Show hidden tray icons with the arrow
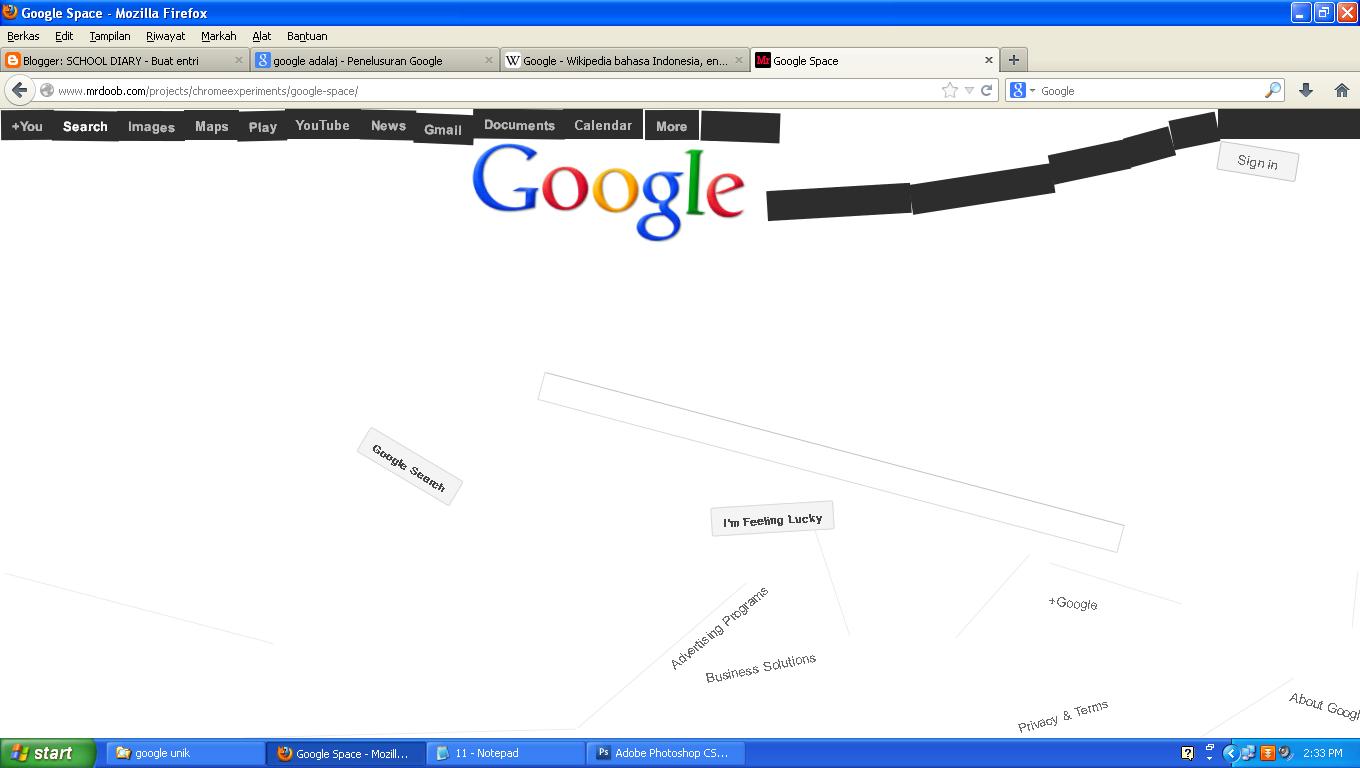This screenshot has height=768, width=1360. point(1231,753)
